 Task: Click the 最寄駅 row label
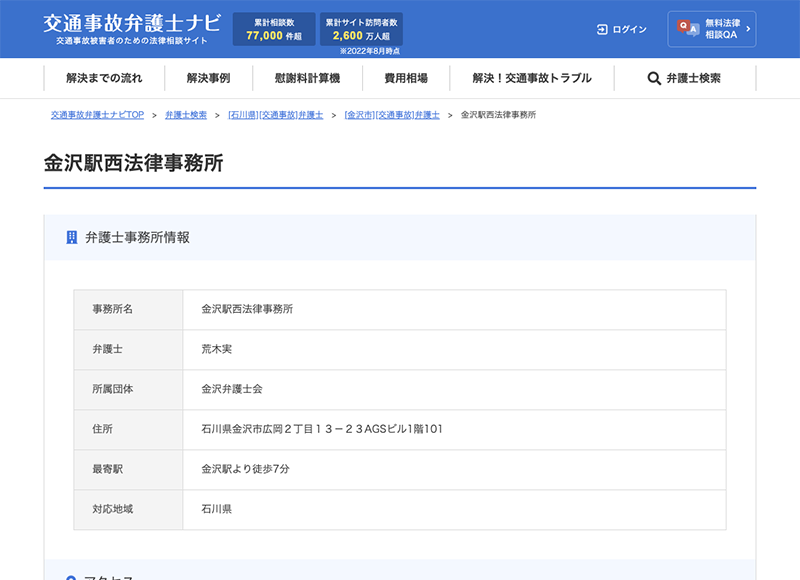[107, 469]
